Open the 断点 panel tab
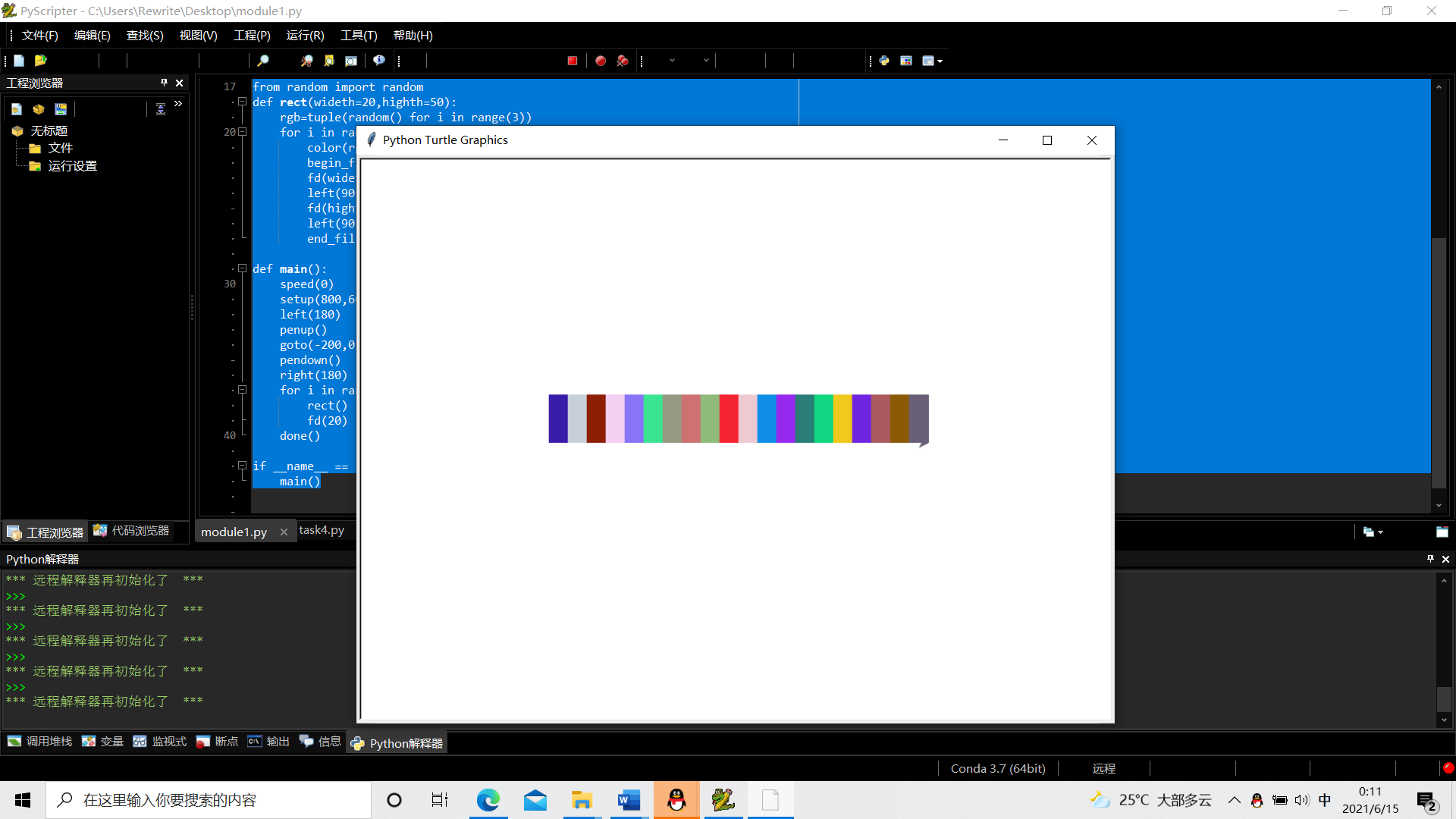 tap(218, 742)
